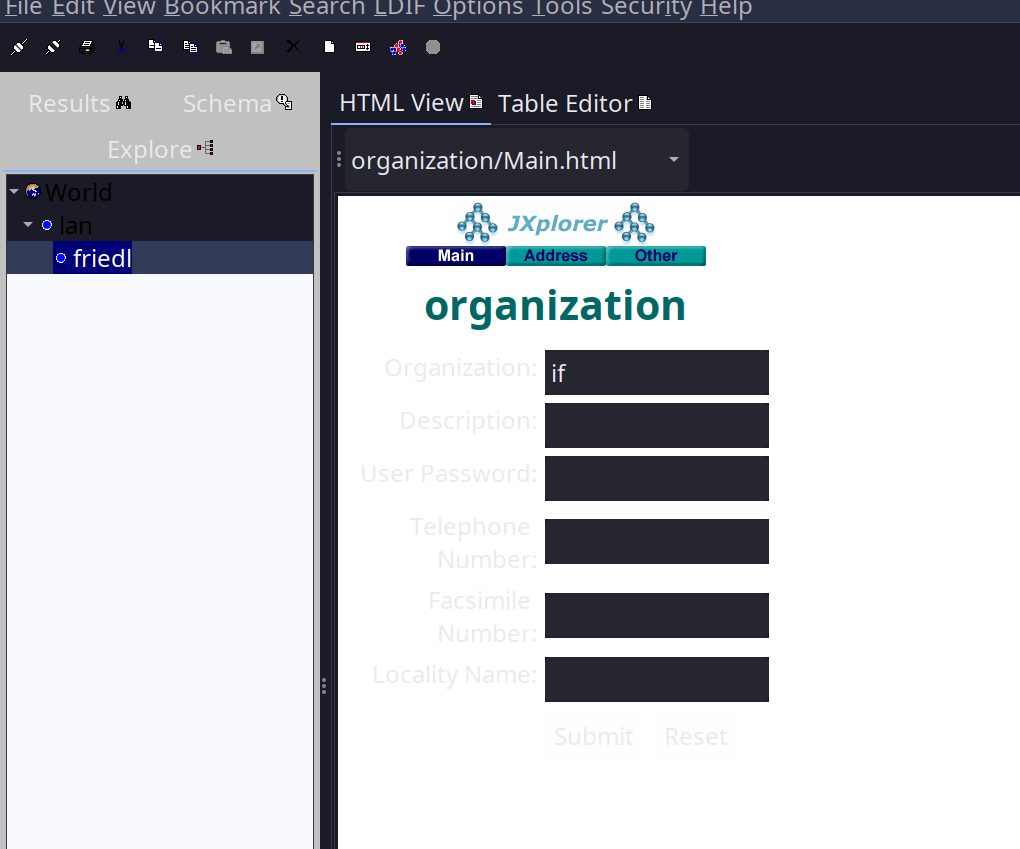Click the Disconnect toolbar icon

[x=53, y=47]
